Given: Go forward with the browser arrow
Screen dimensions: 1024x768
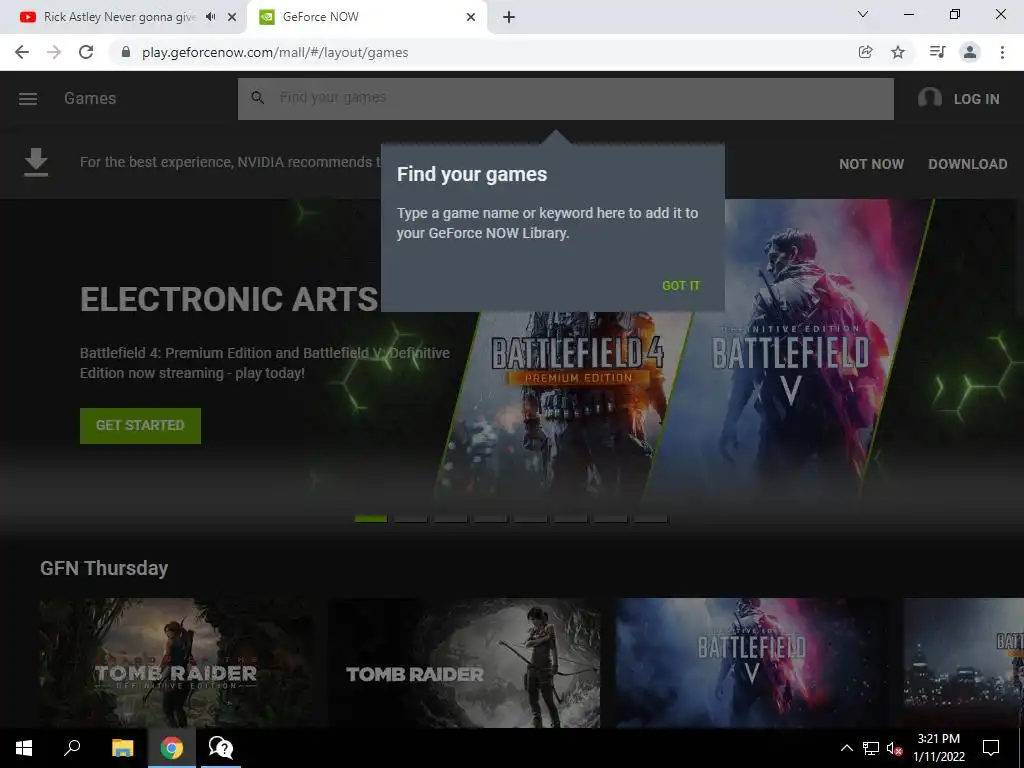Looking at the screenshot, I should point(54,52).
